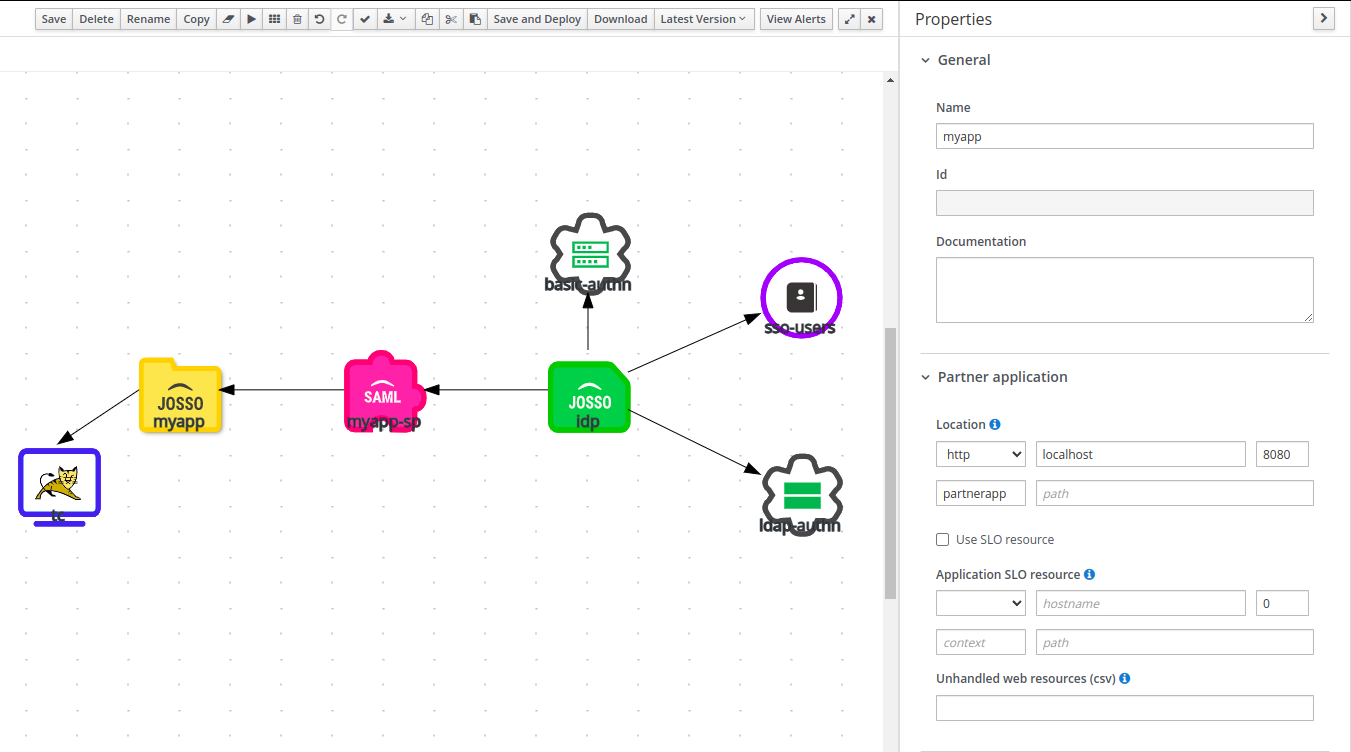Select the pink SAML myapp-sp node
Screen dimensions: 1351x752
(x=385, y=391)
